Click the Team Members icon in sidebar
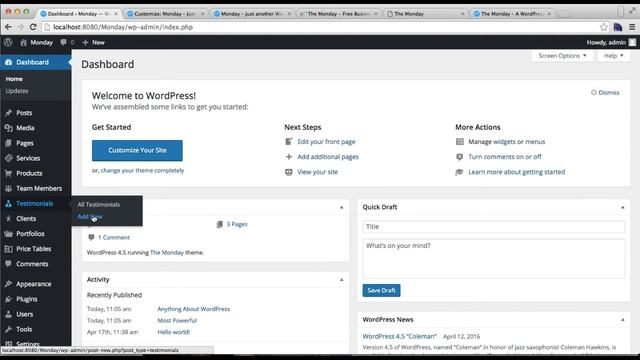 (x=9, y=188)
